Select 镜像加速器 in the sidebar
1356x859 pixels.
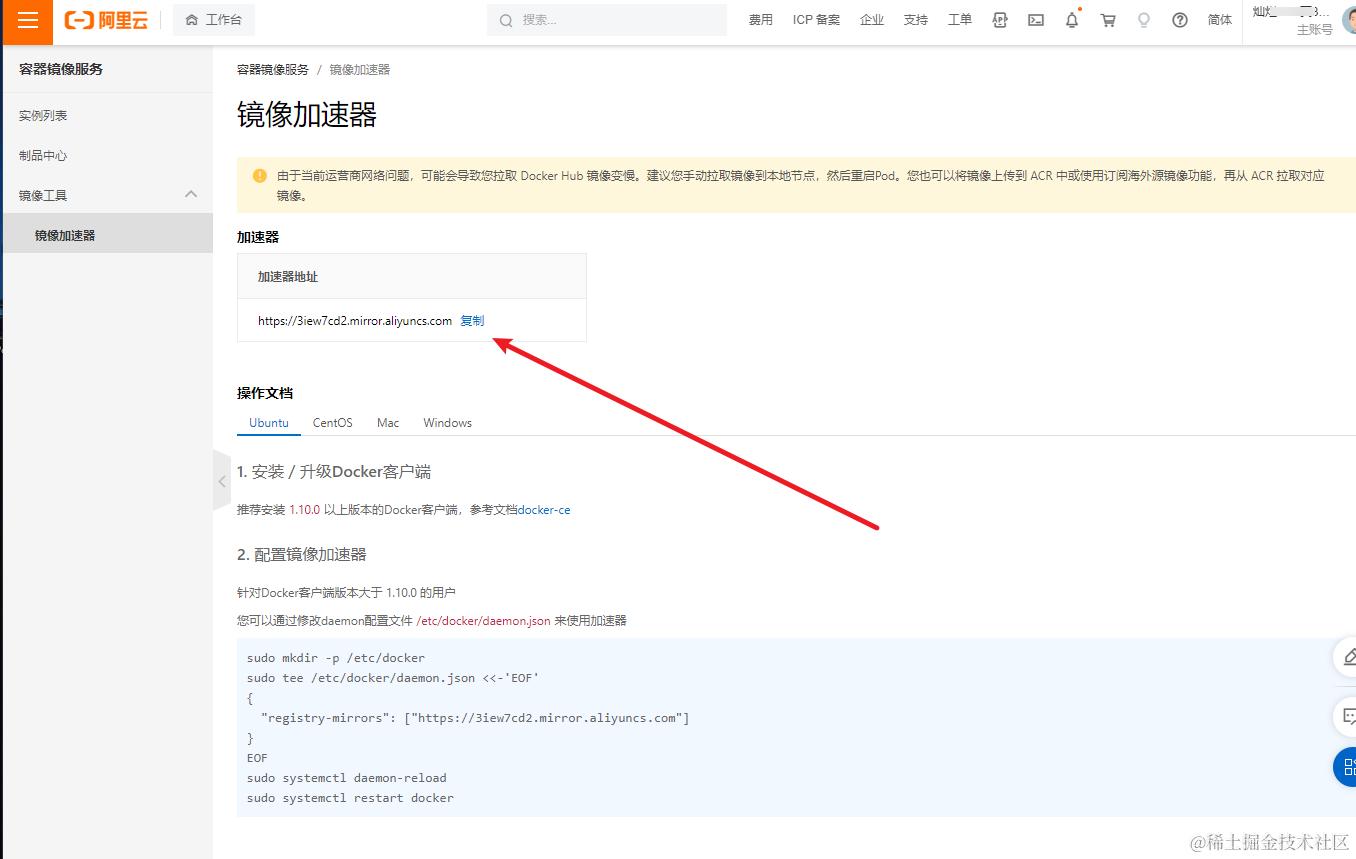point(108,235)
